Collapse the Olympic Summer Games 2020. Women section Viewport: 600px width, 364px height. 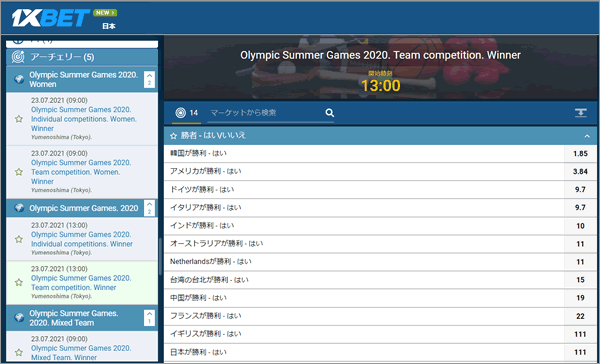[x=150, y=79]
